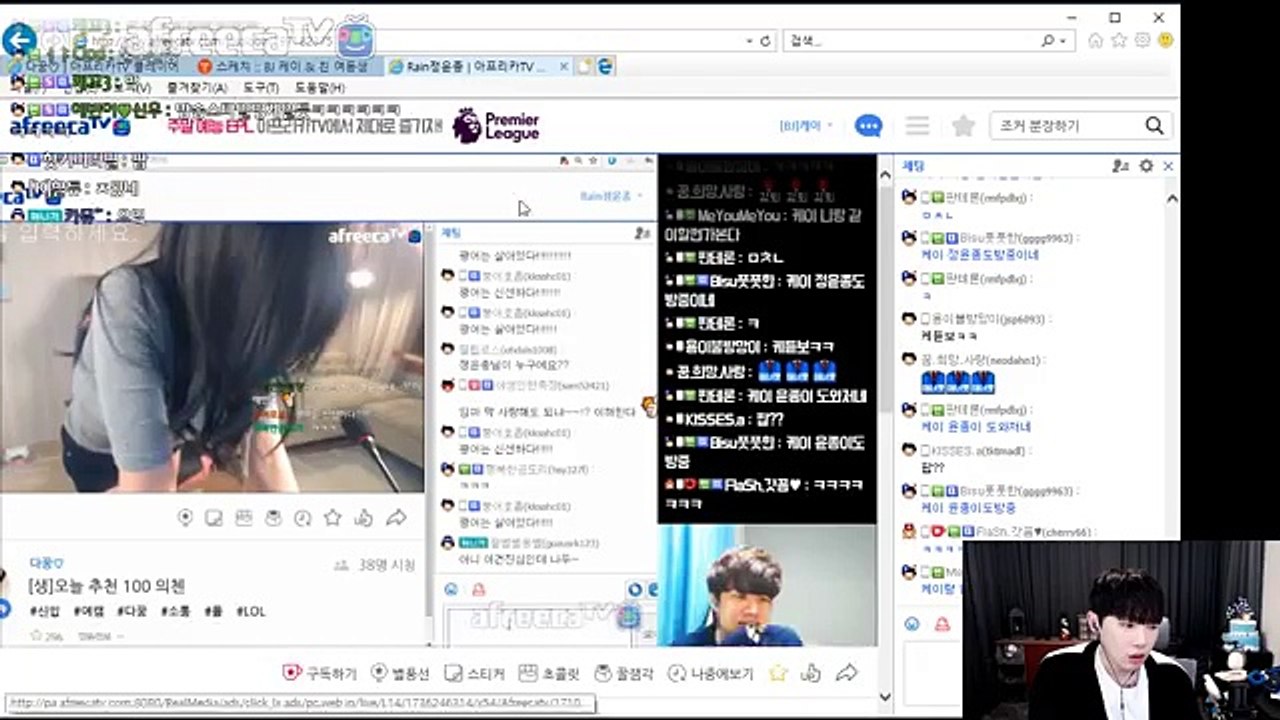Viewport: 1280px width, 720px height.
Task: Expand the [BJ]케이 account dropdown
Action: pos(806,126)
